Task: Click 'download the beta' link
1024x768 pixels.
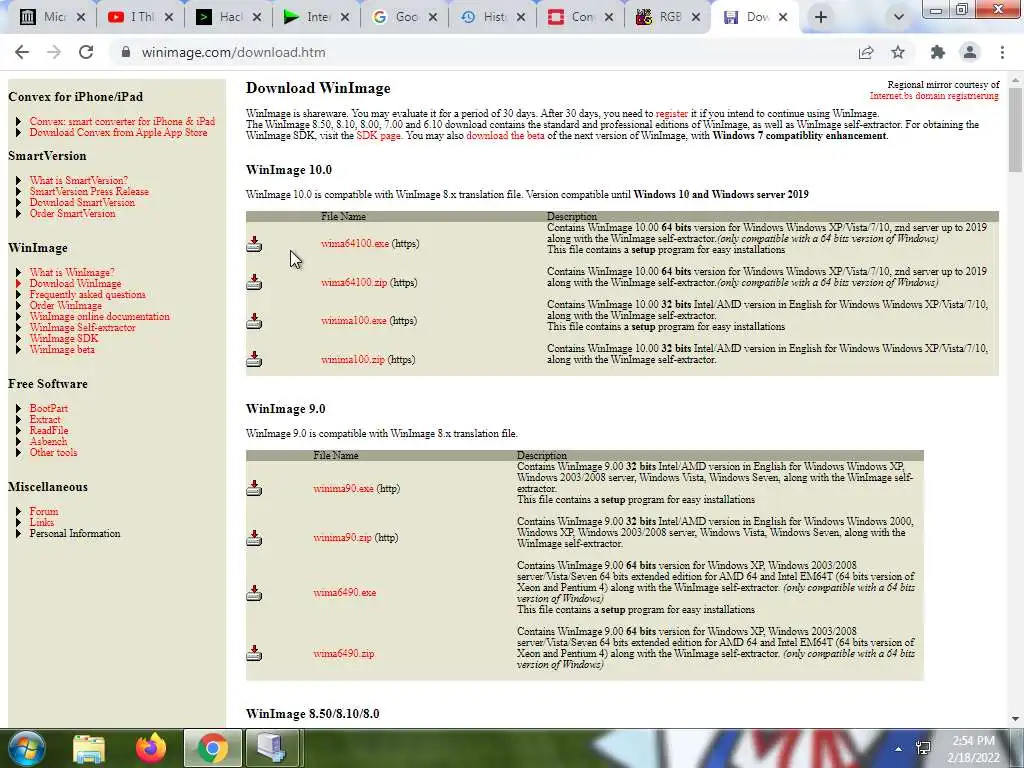Action: [505, 136]
